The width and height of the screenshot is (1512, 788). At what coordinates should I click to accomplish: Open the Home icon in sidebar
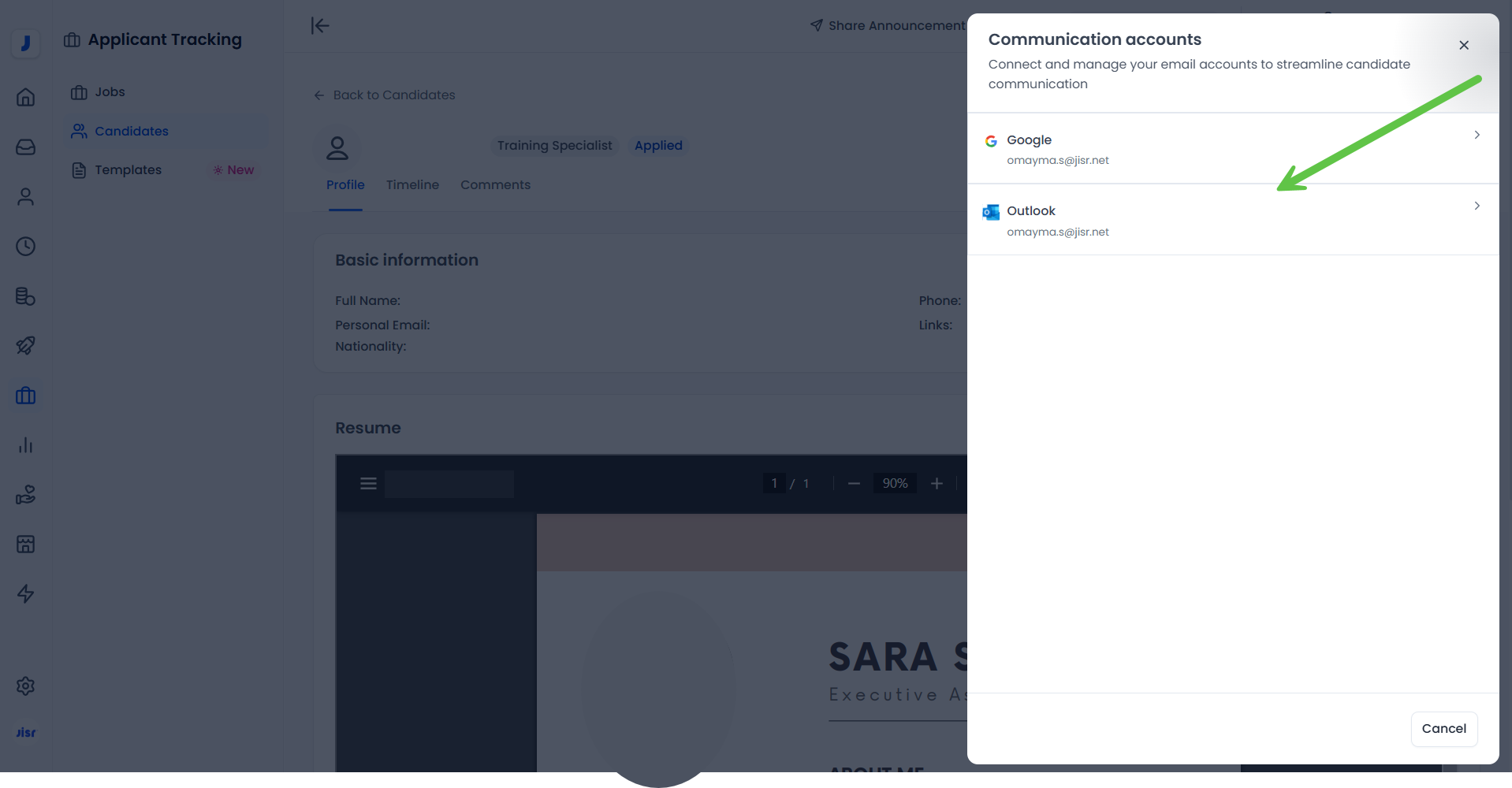[26, 97]
